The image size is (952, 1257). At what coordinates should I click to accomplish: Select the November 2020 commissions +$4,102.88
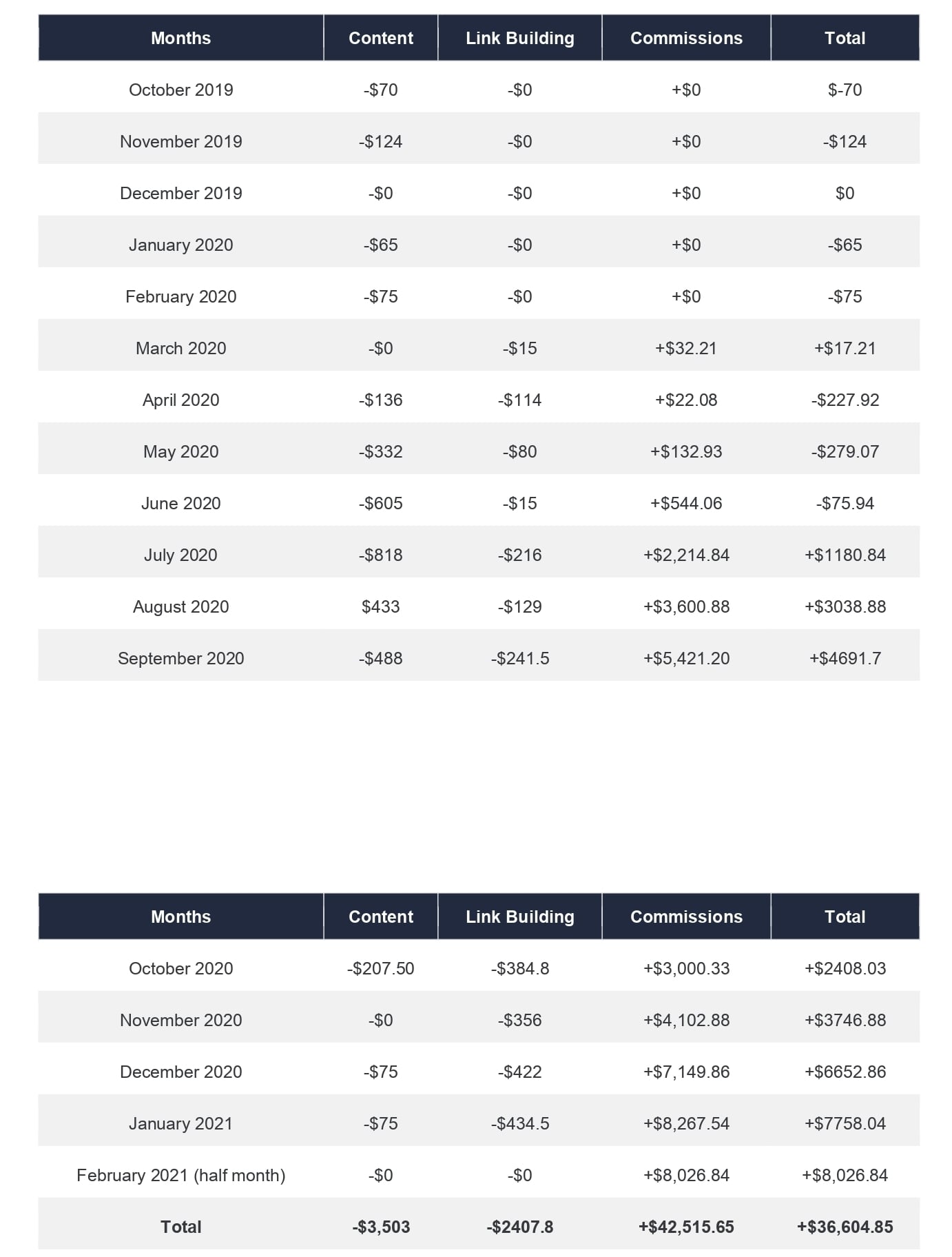[685, 1020]
